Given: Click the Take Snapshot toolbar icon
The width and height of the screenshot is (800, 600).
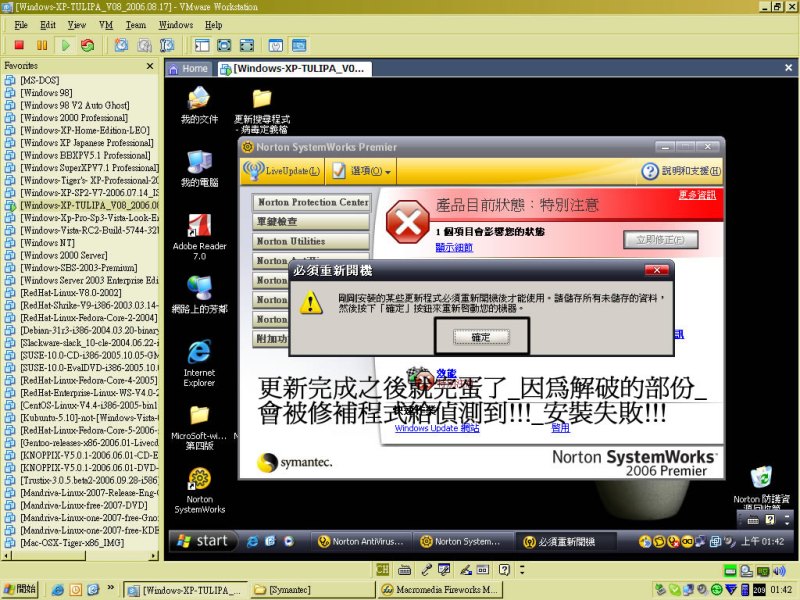Looking at the screenshot, I should coord(121,45).
